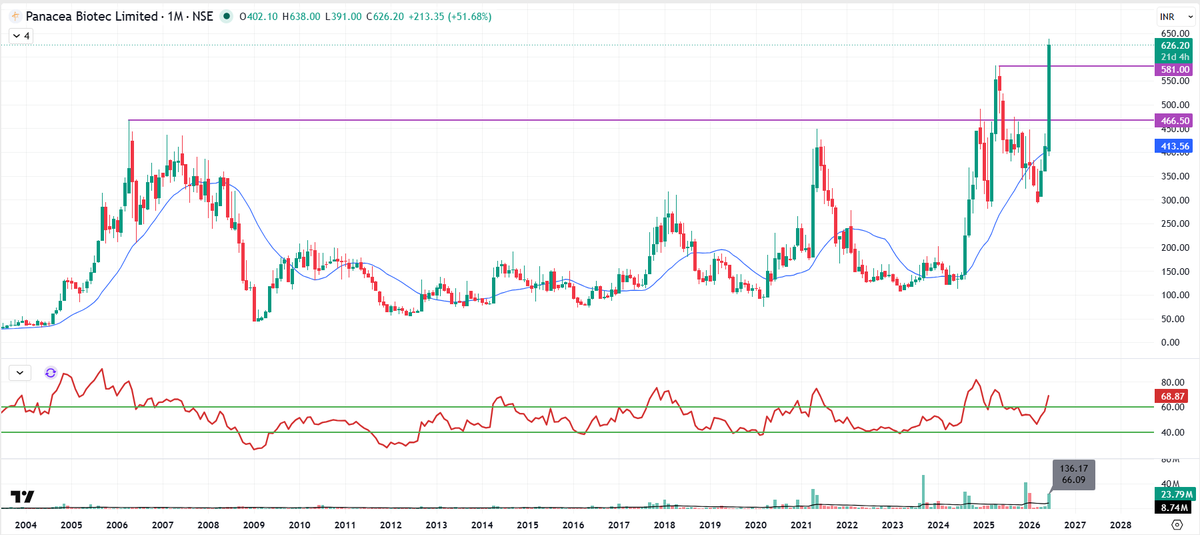Click the Panacea Biotec company logo icon
The height and width of the screenshot is (535, 1200).
[13, 17]
